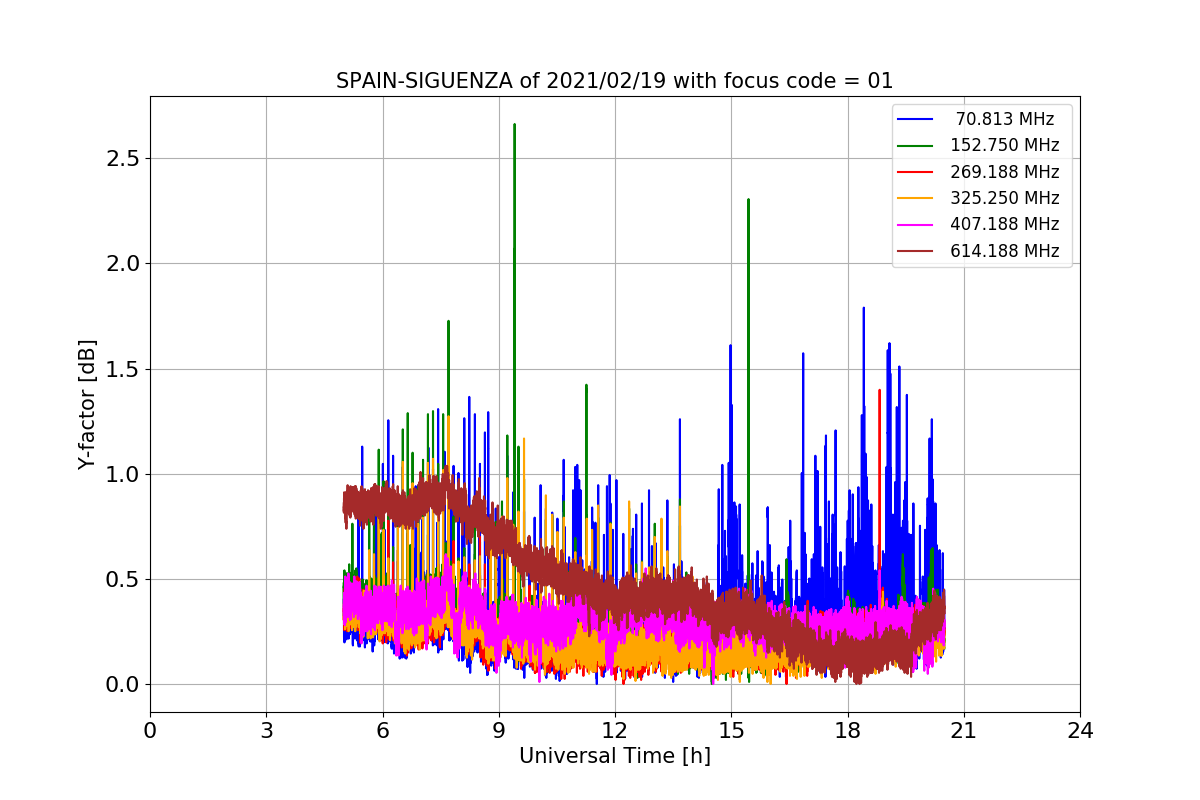The image size is (1200, 800).
Task: Click the Universal Time [h] axis label
Action: [x=614, y=757]
